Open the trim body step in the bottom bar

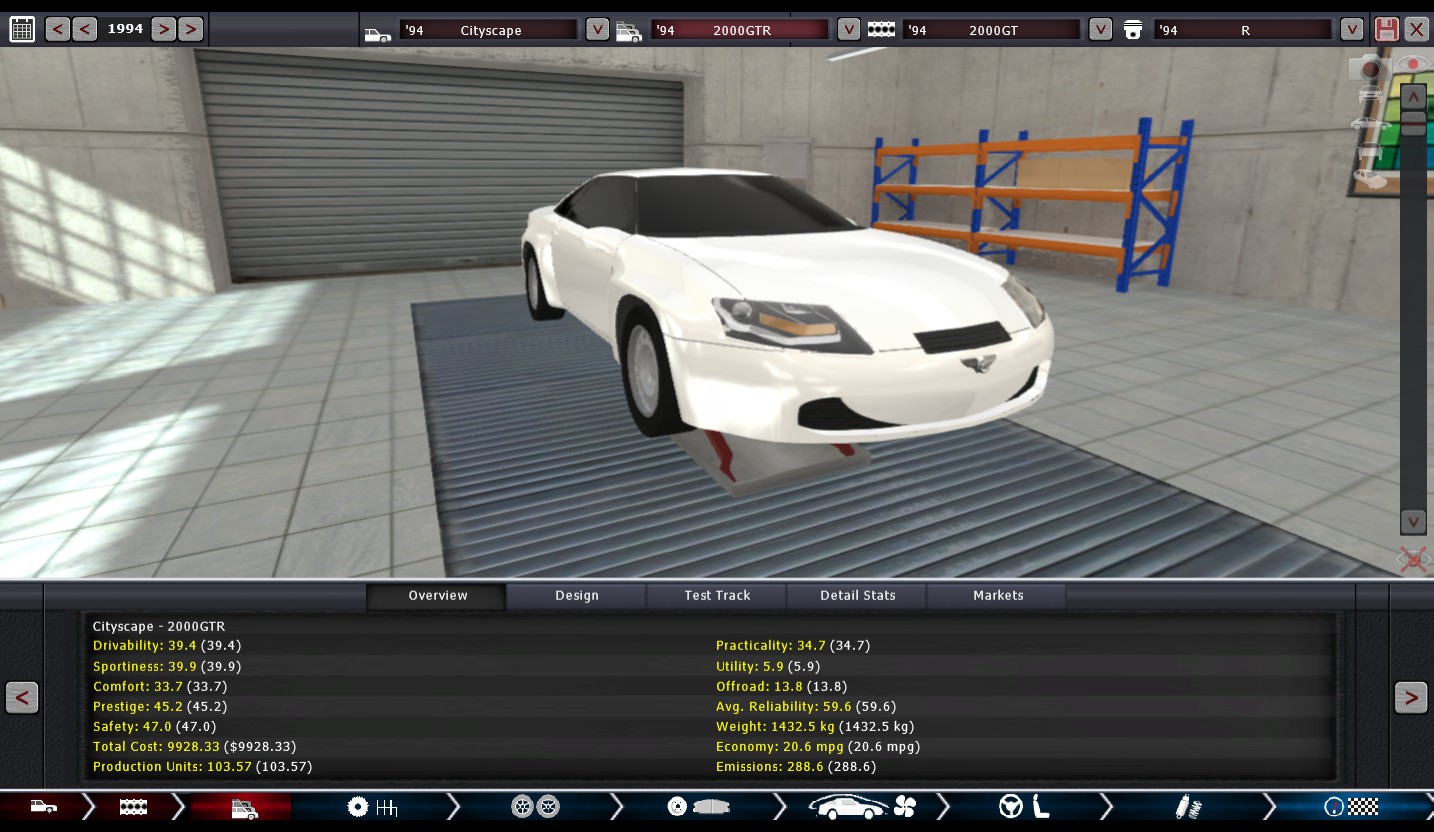(x=243, y=807)
